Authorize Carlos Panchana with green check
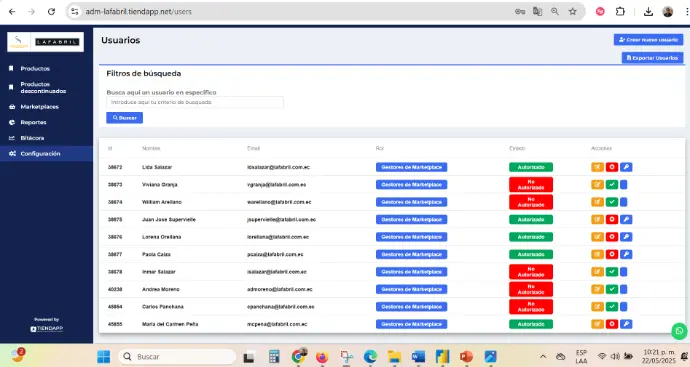This screenshot has height=367, width=690. click(612, 307)
